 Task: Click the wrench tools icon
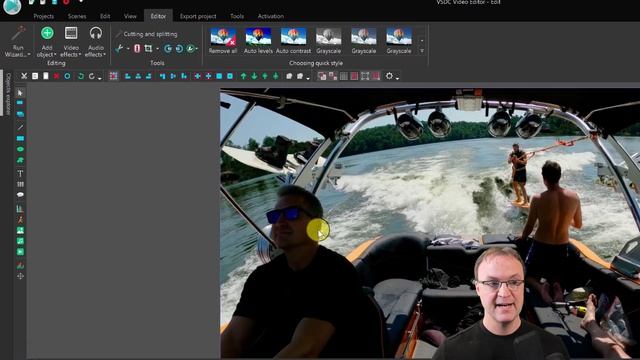point(119,49)
